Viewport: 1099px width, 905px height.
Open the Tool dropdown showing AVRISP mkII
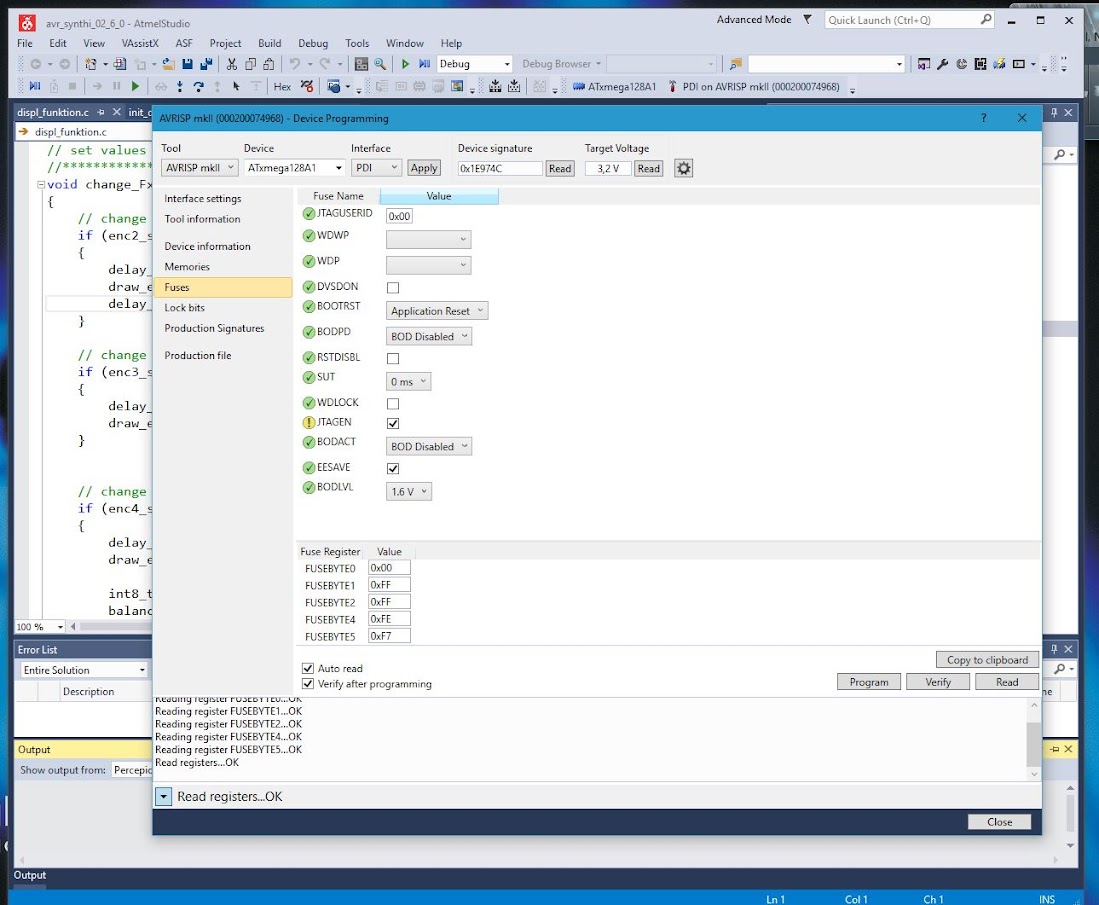click(200, 168)
